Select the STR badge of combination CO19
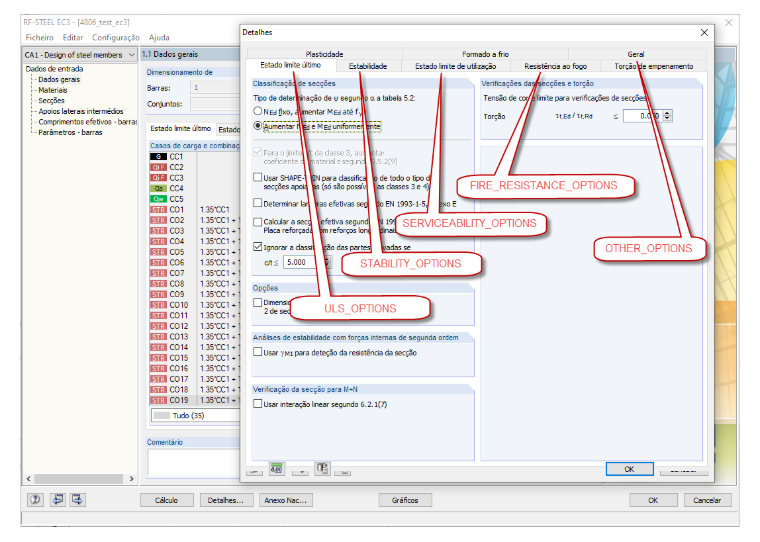 click(158, 400)
